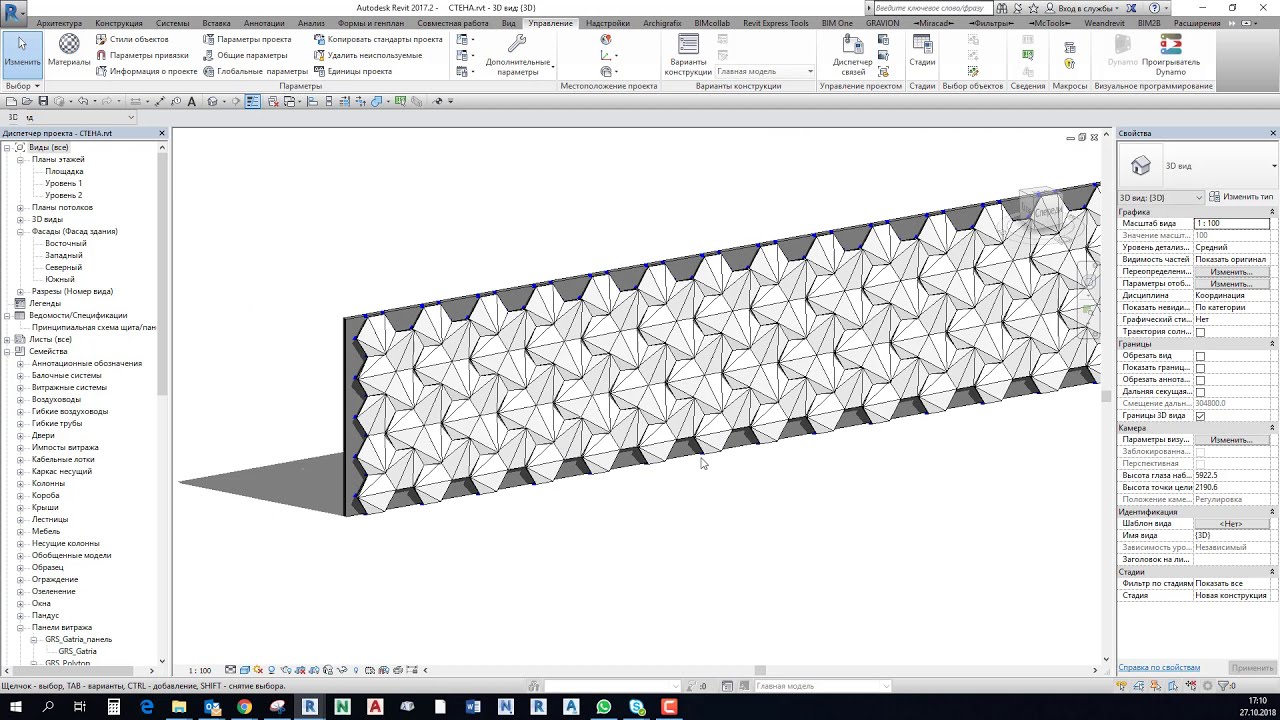The height and width of the screenshot is (720, 1280).
Task: Expand the Разрезы (Номер вида) node
Action: point(20,291)
